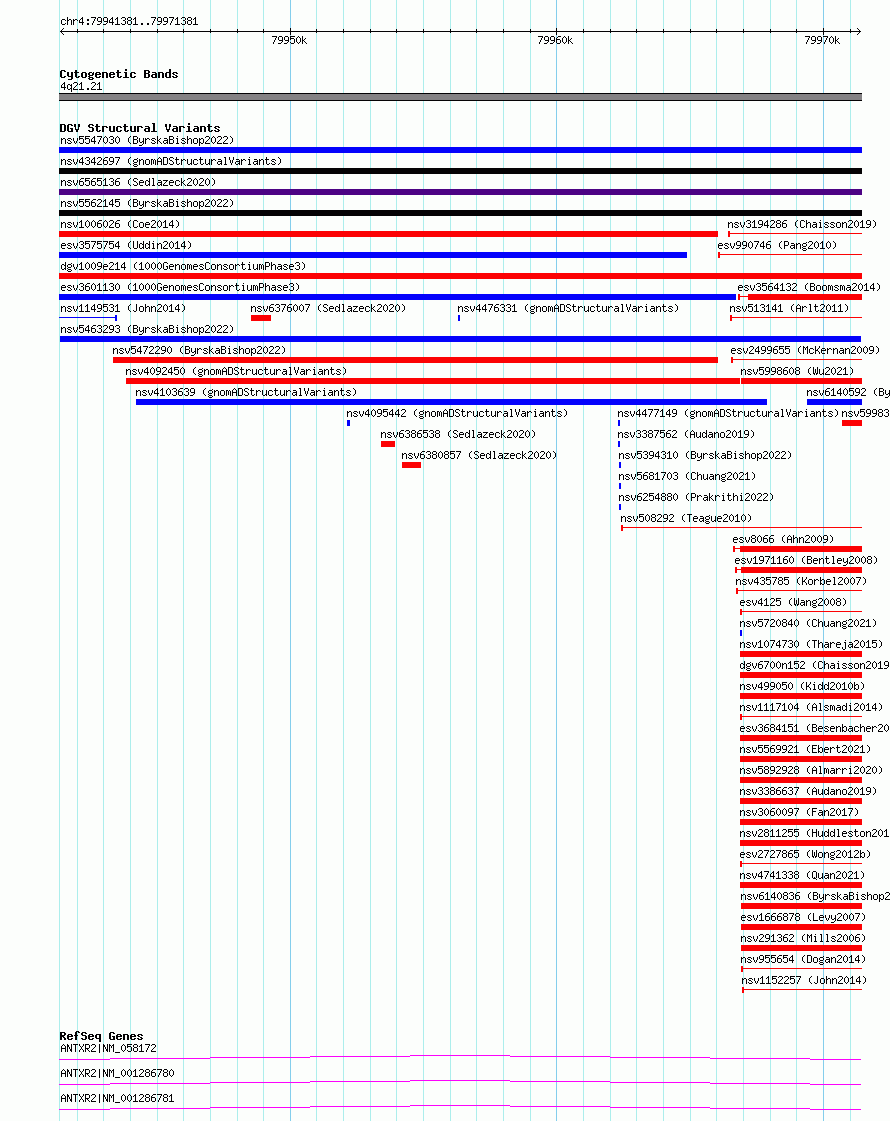The width and height of the screenshot is (890, 1121).
Task: Open nsv5998608 (Wu2021) variant
Action: coord(797,371)
